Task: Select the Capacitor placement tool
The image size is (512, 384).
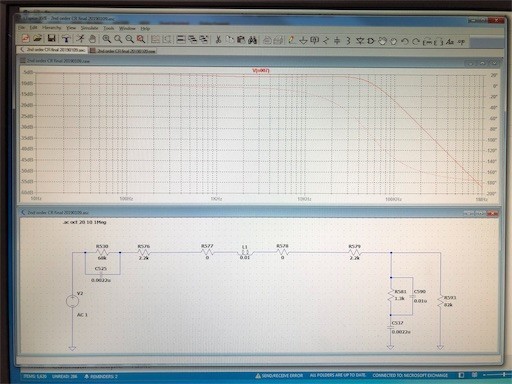Action: [337, 41]
